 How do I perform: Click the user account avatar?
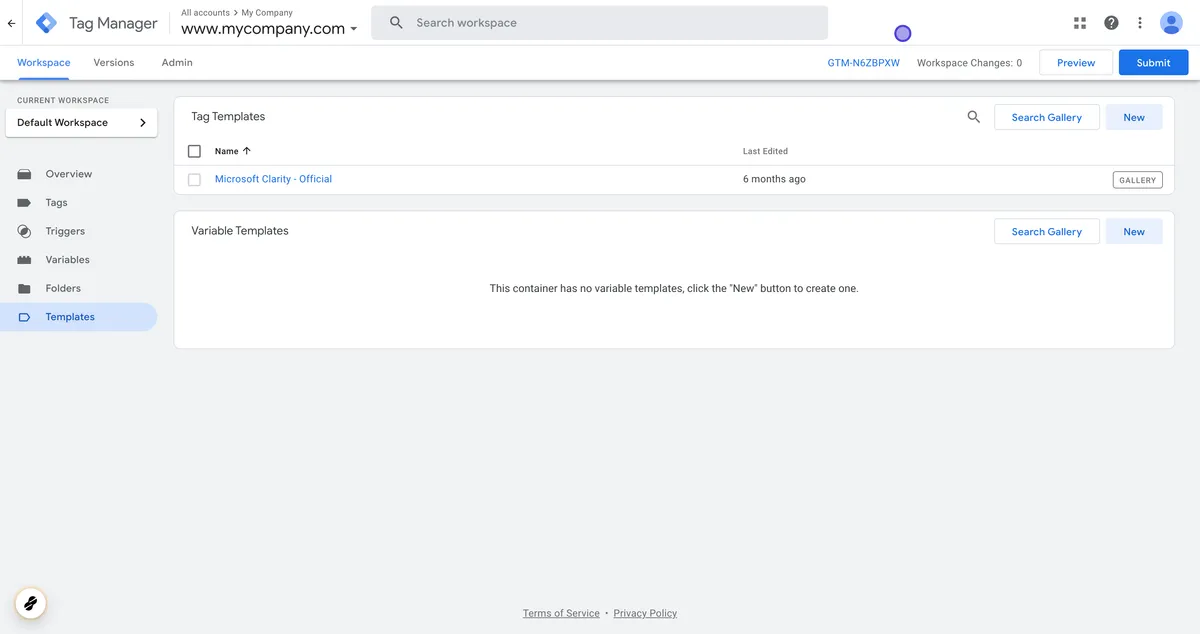point(1171,23)
